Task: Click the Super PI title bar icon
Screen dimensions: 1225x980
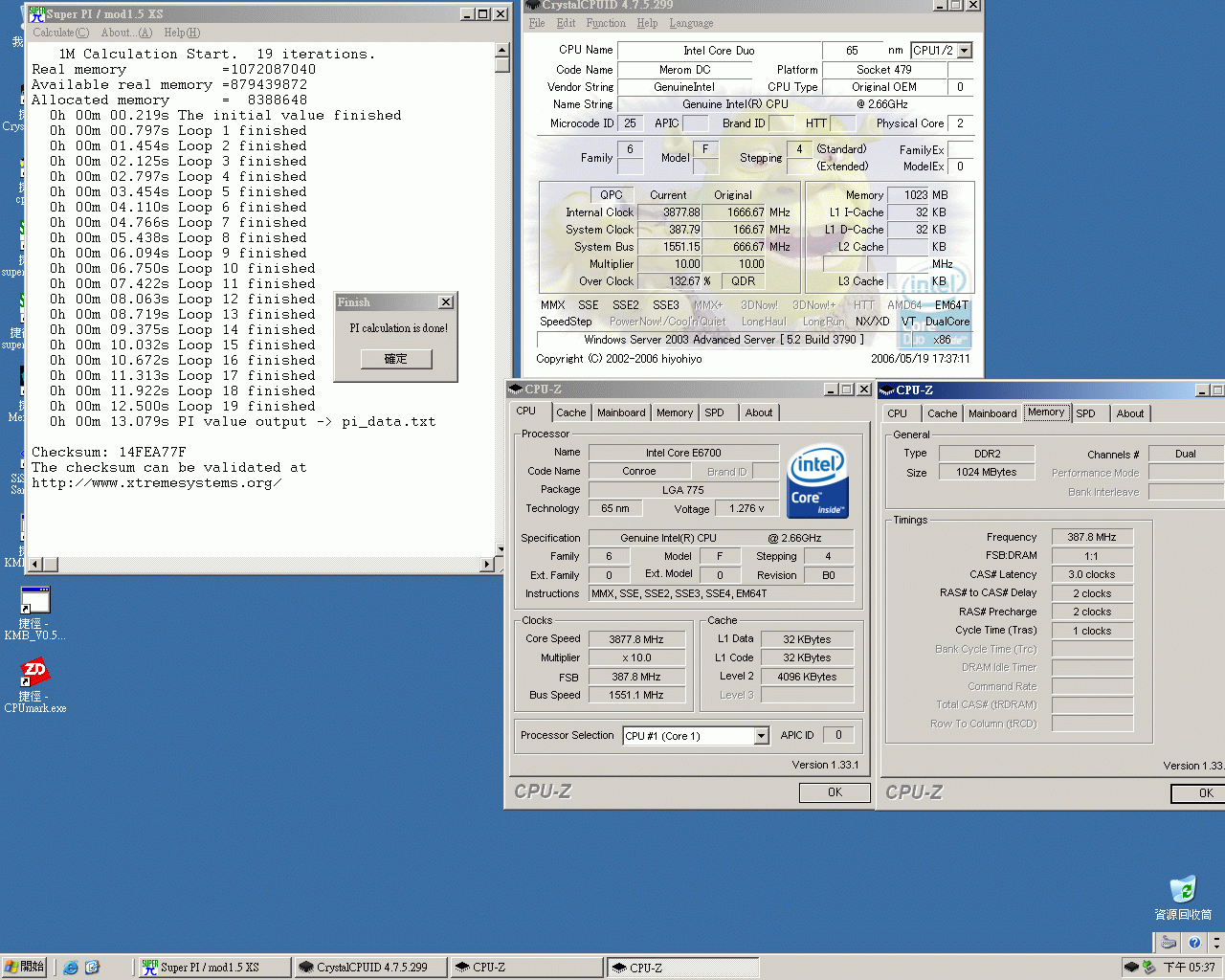Action: coord(36,14)
